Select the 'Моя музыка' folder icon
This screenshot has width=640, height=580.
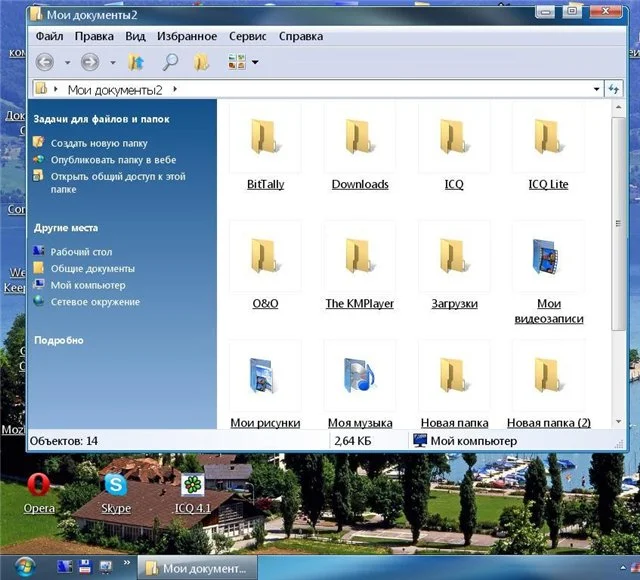coord(359,375)
